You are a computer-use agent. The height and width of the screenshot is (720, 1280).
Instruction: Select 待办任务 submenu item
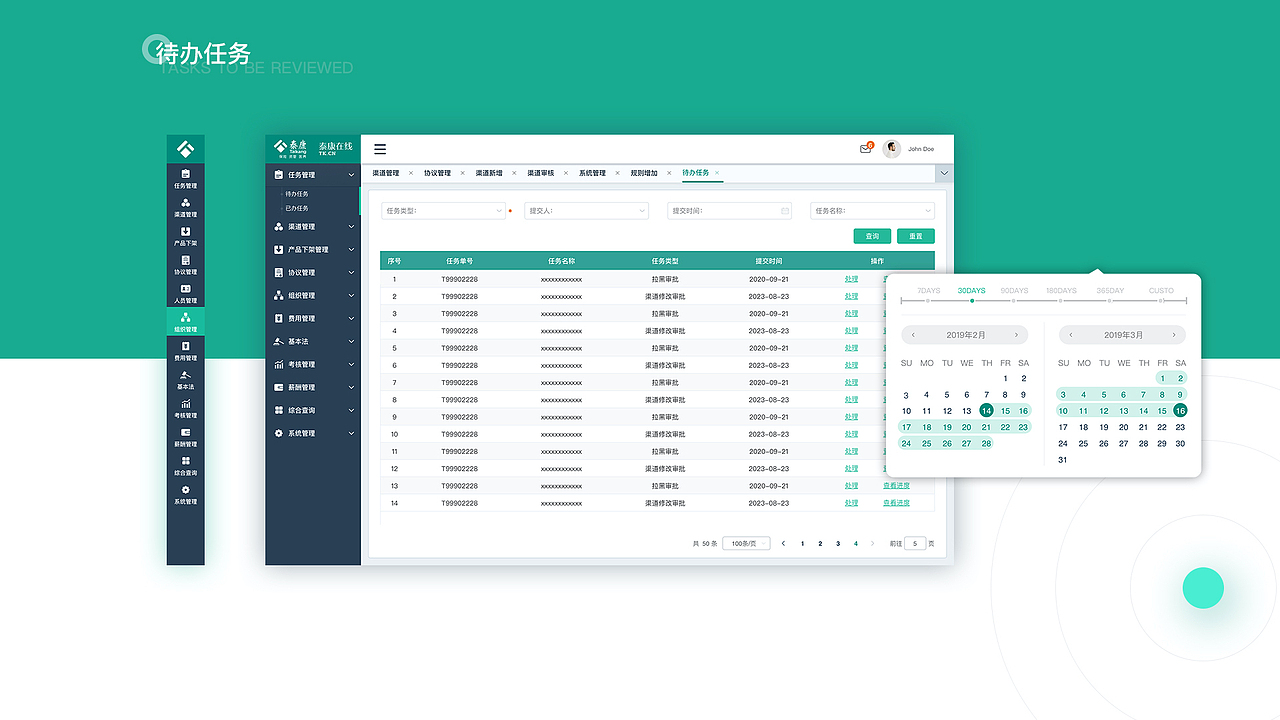(x=297, y=194)
